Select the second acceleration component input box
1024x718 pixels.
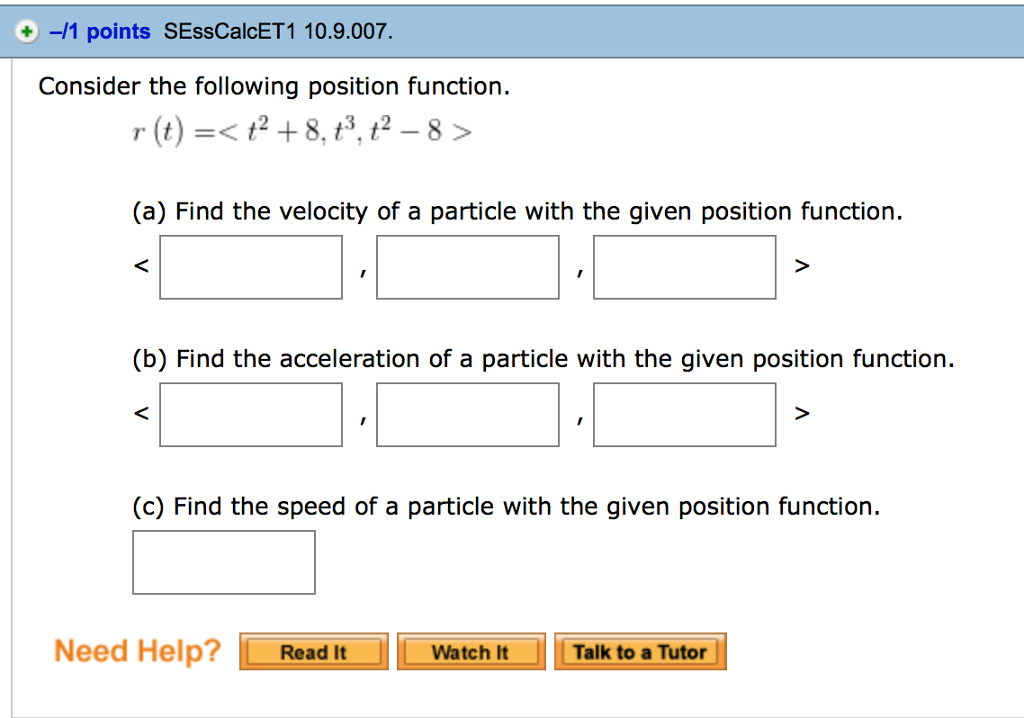(467, 413)
